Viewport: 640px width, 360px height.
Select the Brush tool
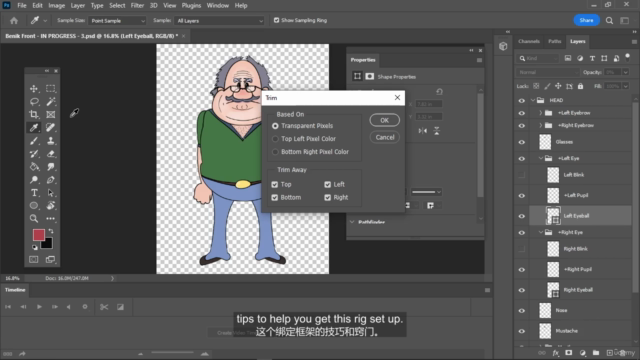point(34,141)
